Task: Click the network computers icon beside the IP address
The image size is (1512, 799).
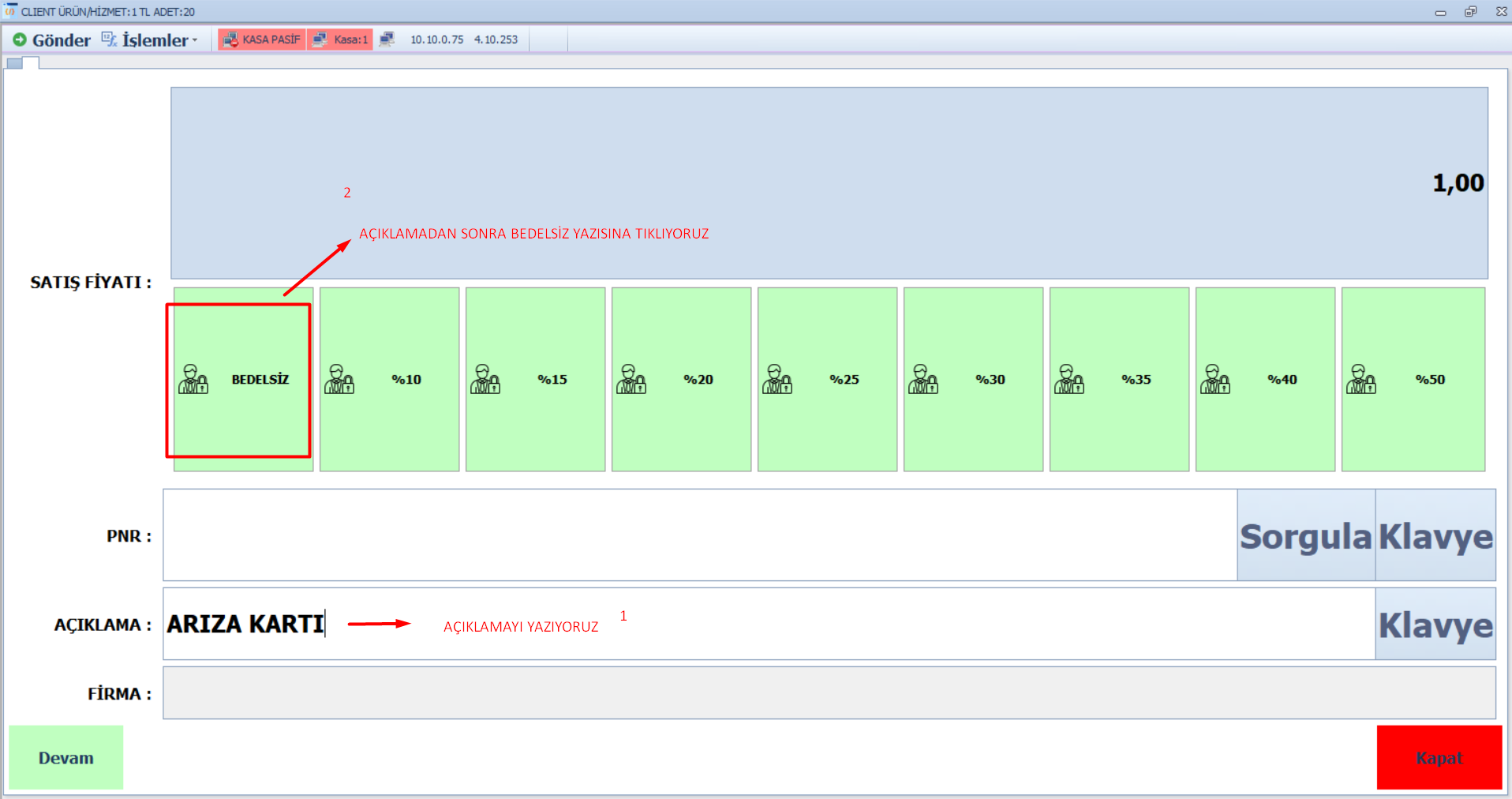Action: [387, 39]
